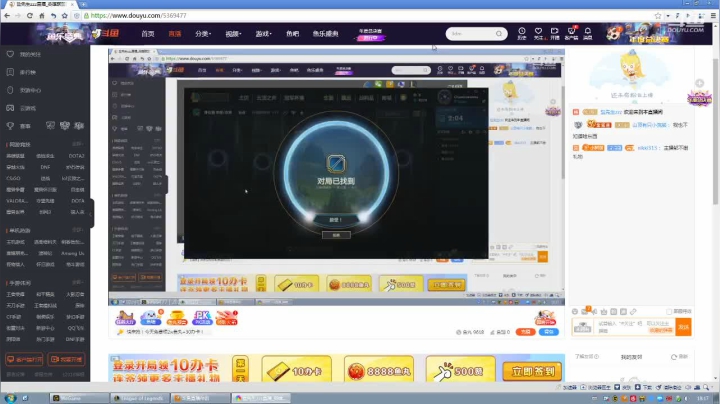Image resolution: width=720 pixels, height=404 pixels.
Task: Open the Among Us category link
Action: 73,253
